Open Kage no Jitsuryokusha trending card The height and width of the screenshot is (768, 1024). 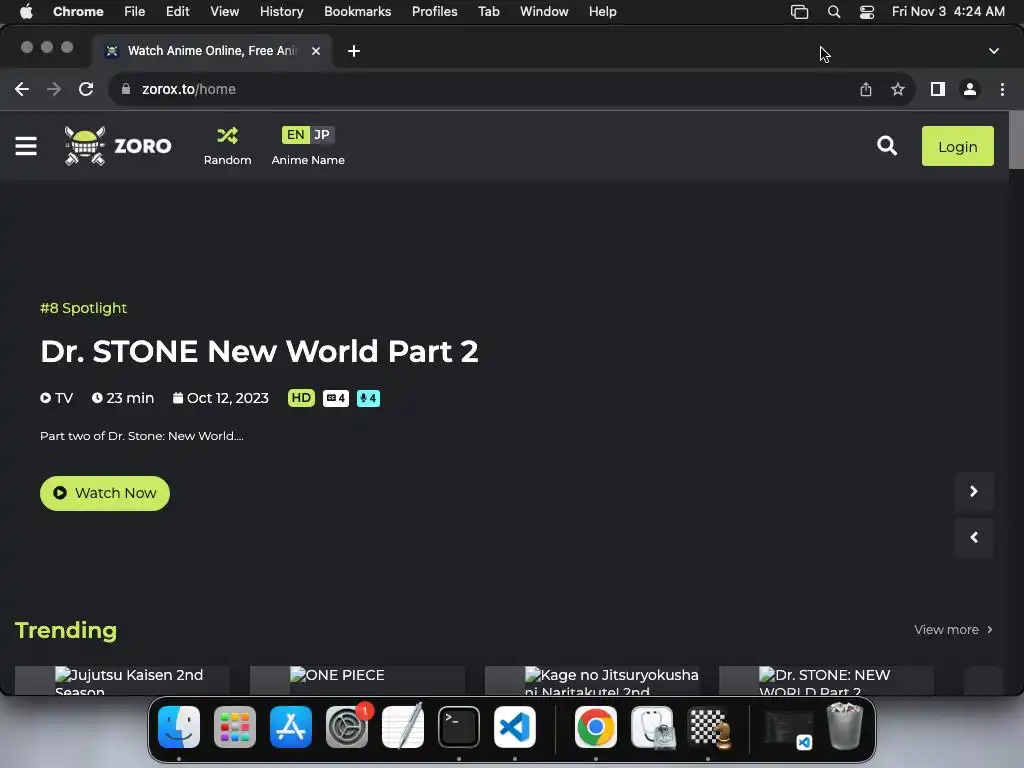pos(592,680)
